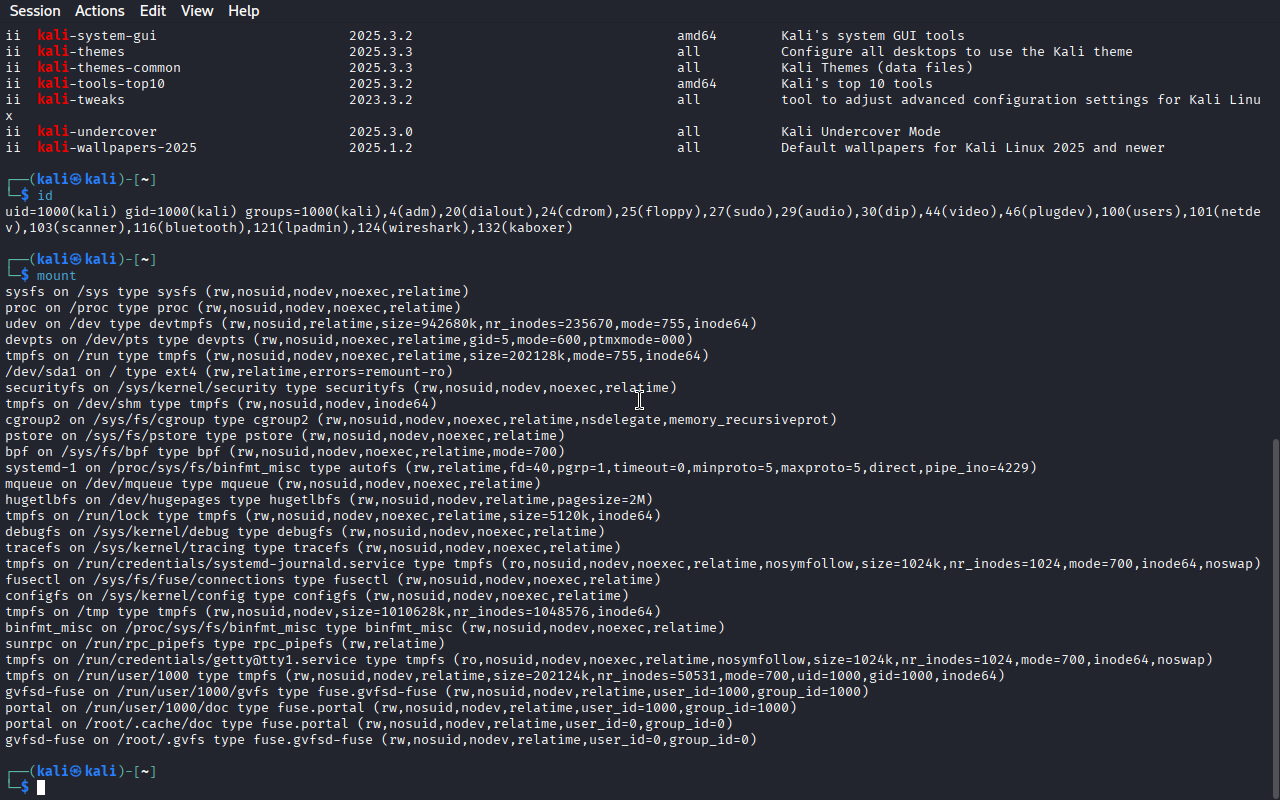This screenshot has height=800, width=1280.
Task: Click the kali-system-gui package name
Action: (x=97, y=36)
